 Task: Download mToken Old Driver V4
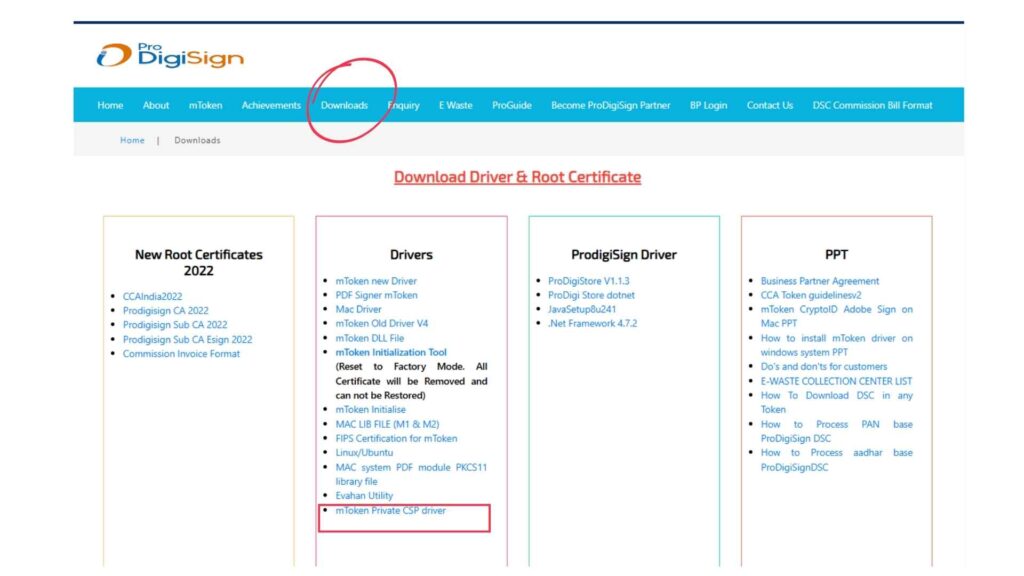coord(382,323)
